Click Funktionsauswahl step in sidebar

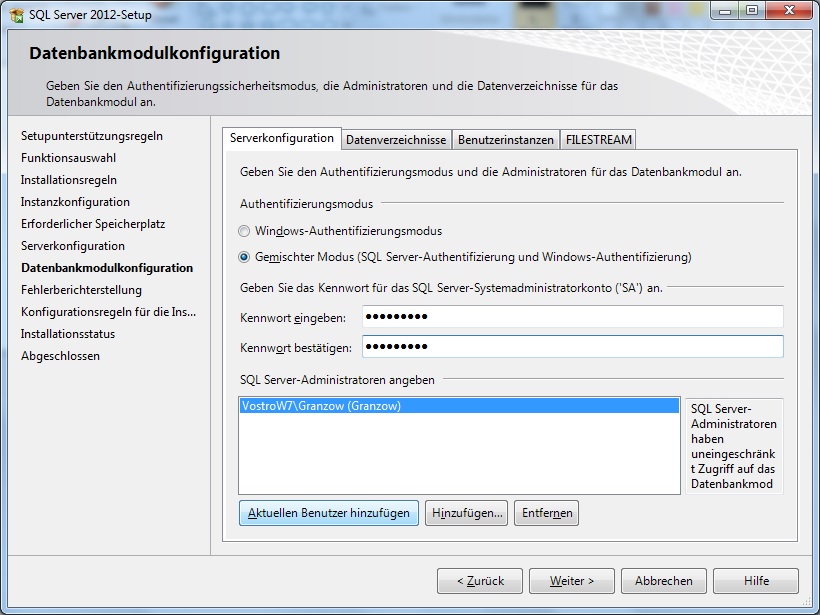(x=69, y=158)
